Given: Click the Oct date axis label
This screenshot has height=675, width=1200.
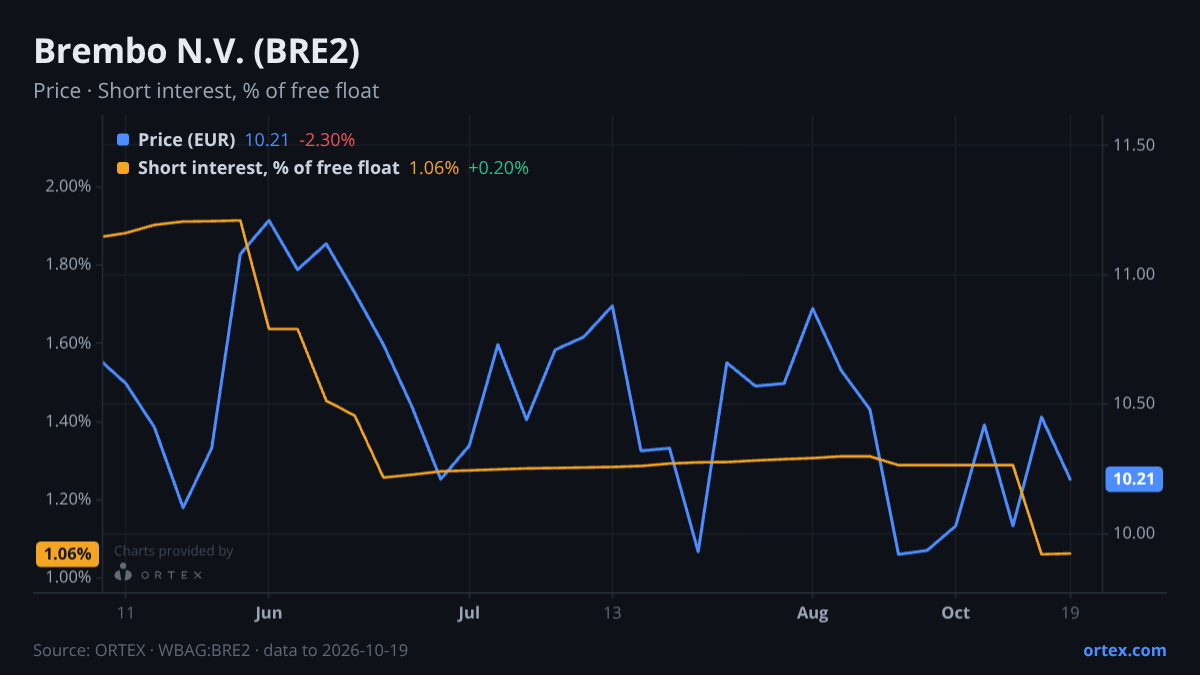Looking at the screenshot, I should coord(956,613).
